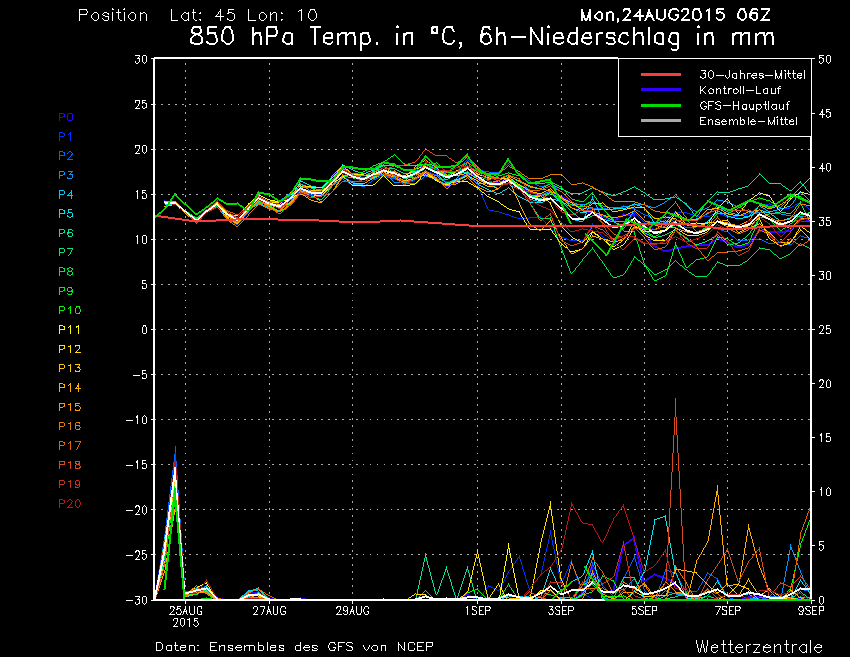850x657 pixels.
Task: Click the P18 label
Action: [x=70, y=465]
